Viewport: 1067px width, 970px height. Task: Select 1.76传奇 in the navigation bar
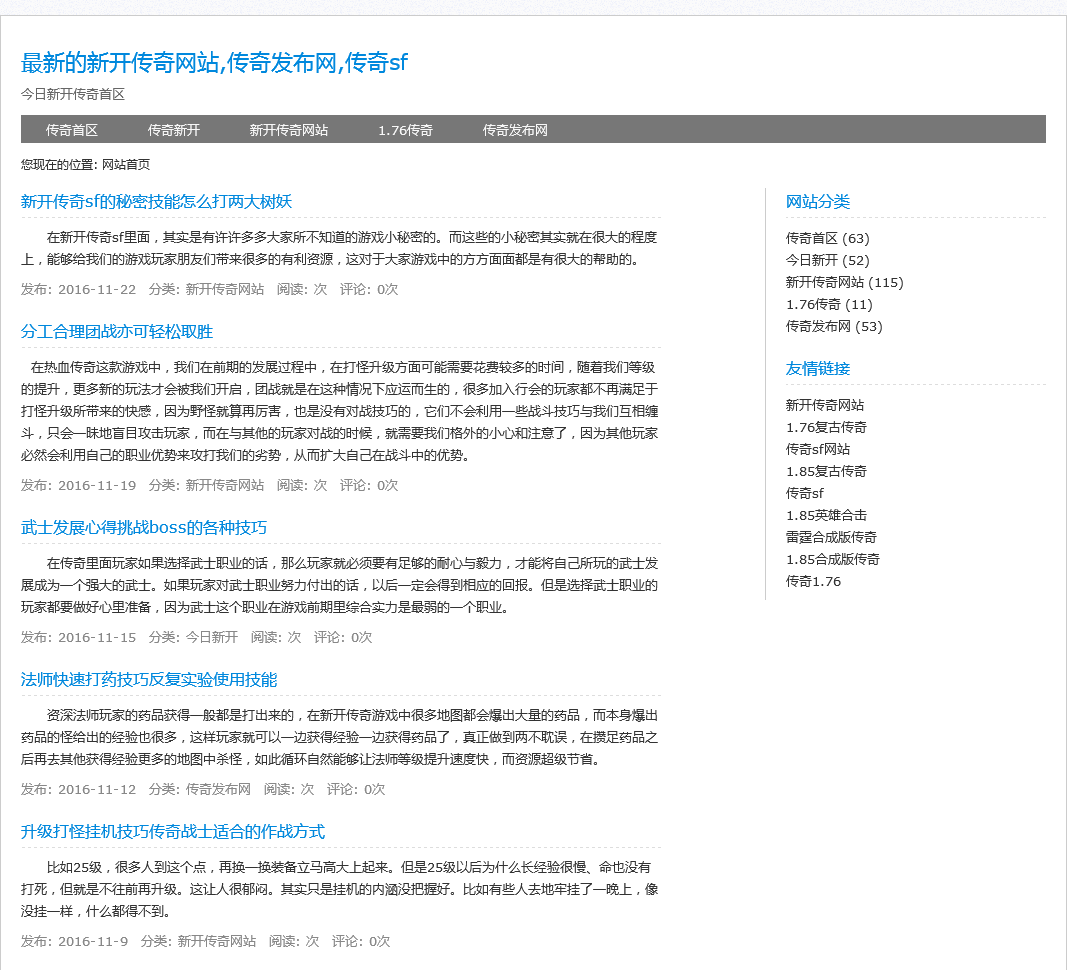tap(406, 130)
